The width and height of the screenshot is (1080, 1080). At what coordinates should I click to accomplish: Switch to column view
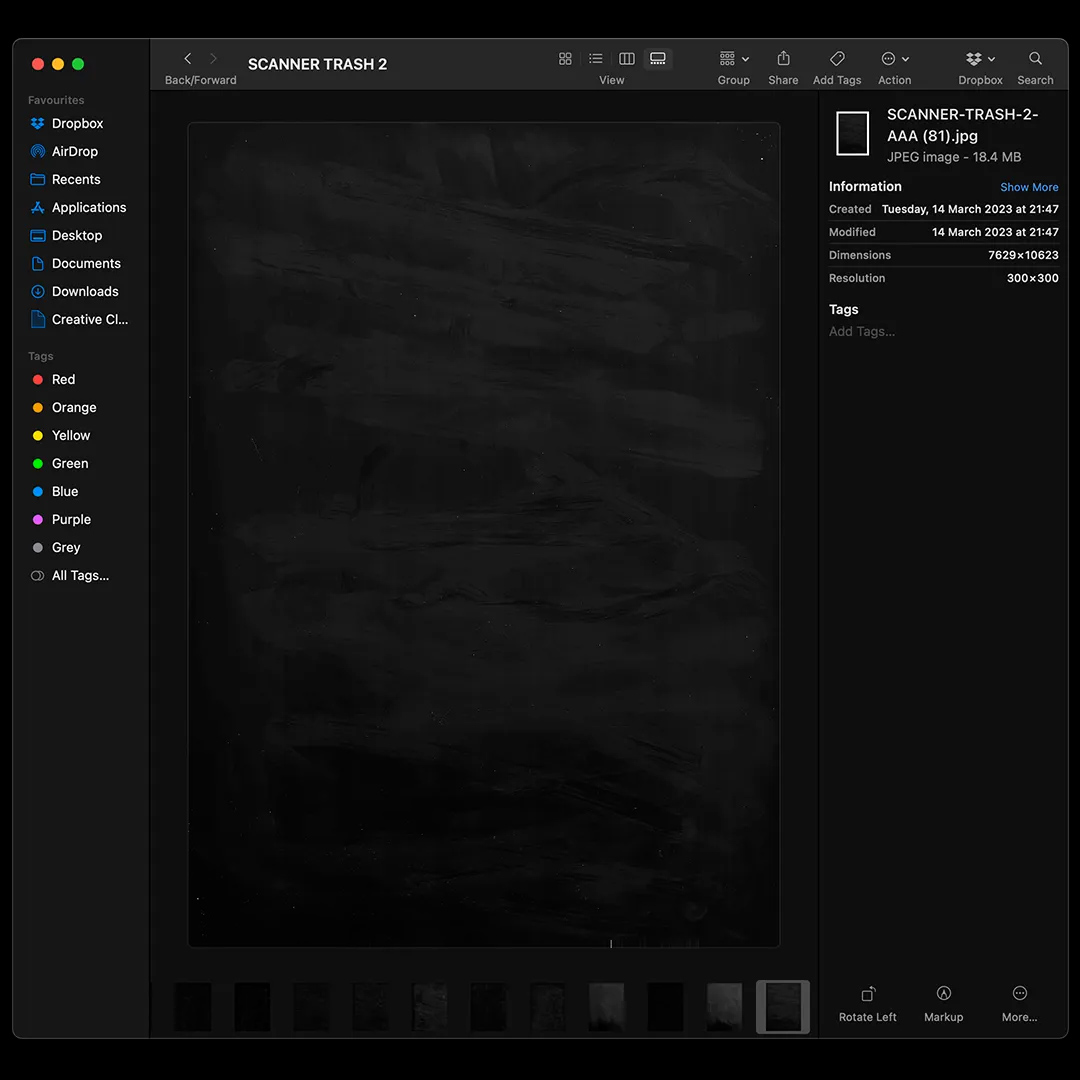pyautogui.click(x=627, y=59)
